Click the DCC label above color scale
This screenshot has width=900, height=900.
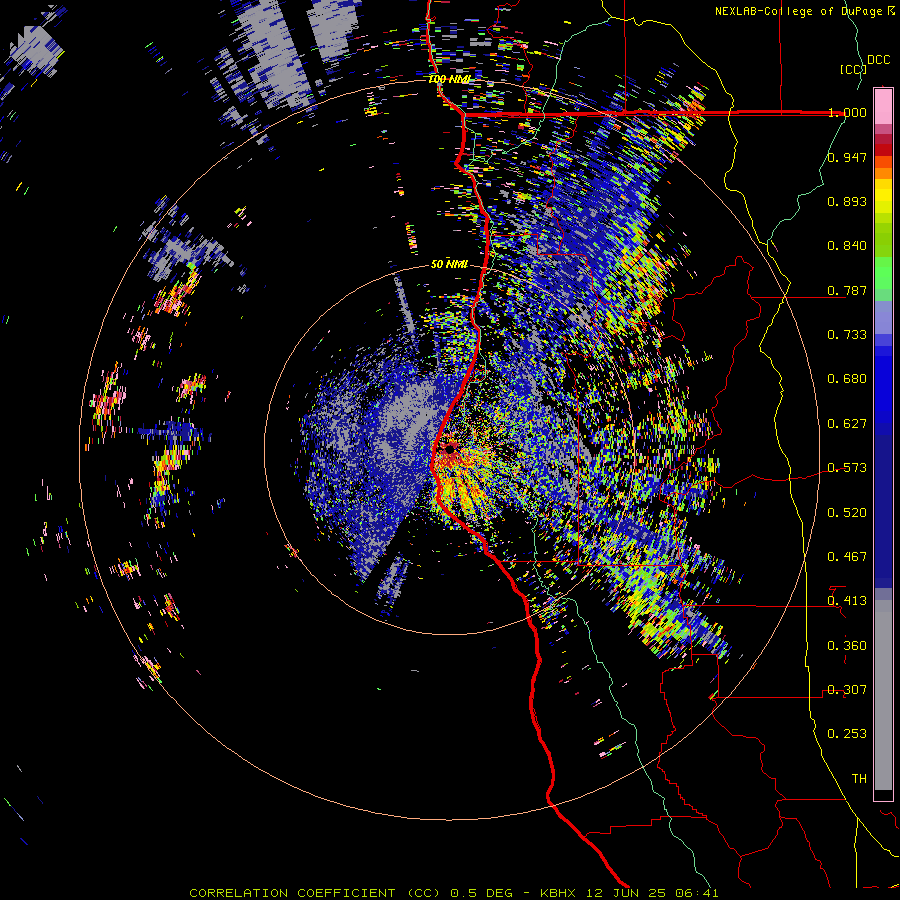(879, 60)
